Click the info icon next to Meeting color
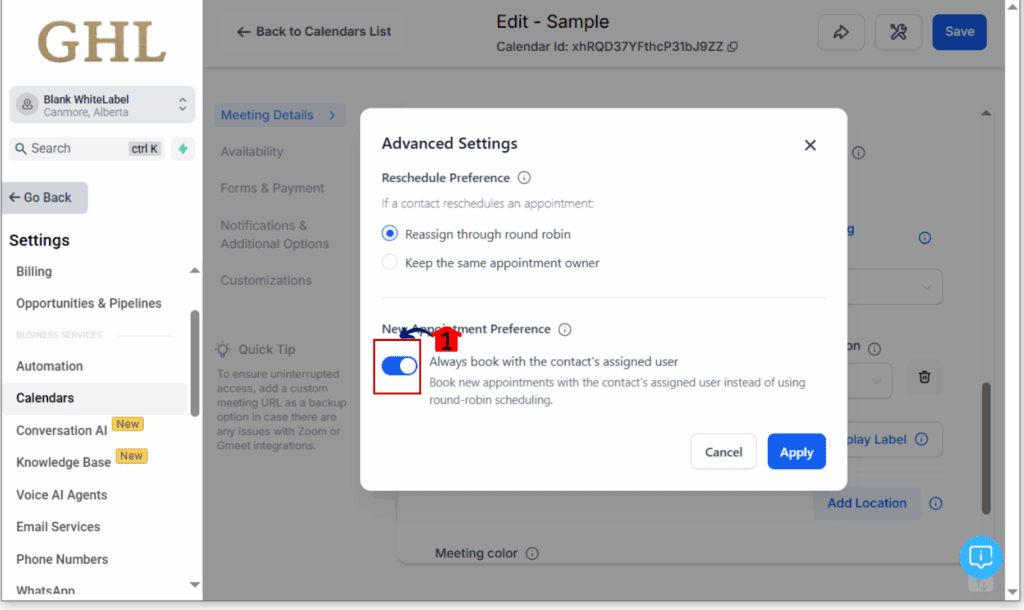The width and height of the screenshot is (1024, 610). pos(532,553)
